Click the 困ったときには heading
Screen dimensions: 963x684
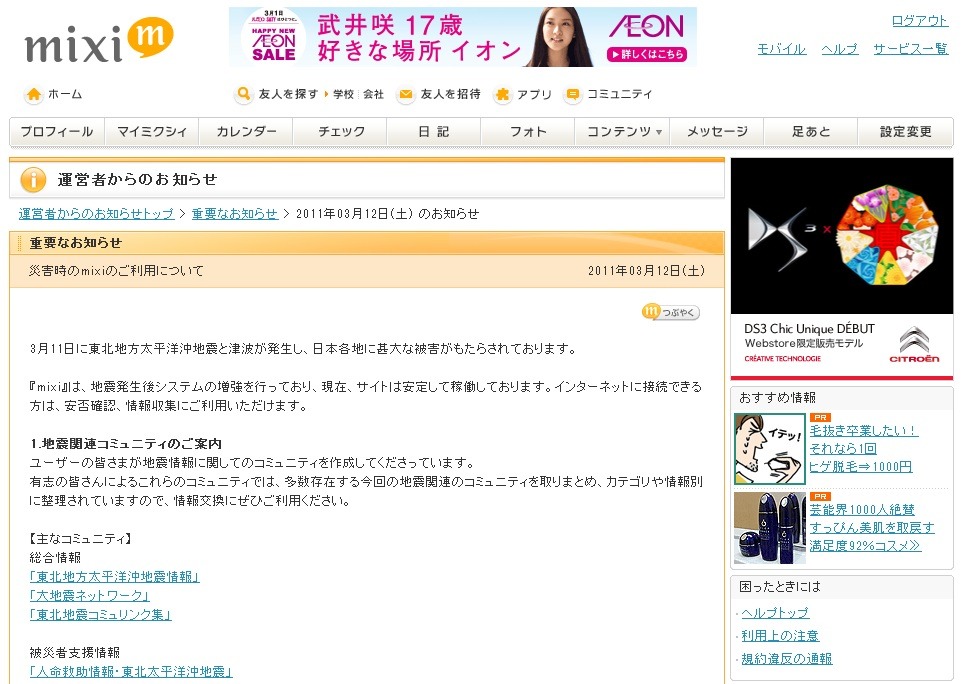[x=780, y=587]
